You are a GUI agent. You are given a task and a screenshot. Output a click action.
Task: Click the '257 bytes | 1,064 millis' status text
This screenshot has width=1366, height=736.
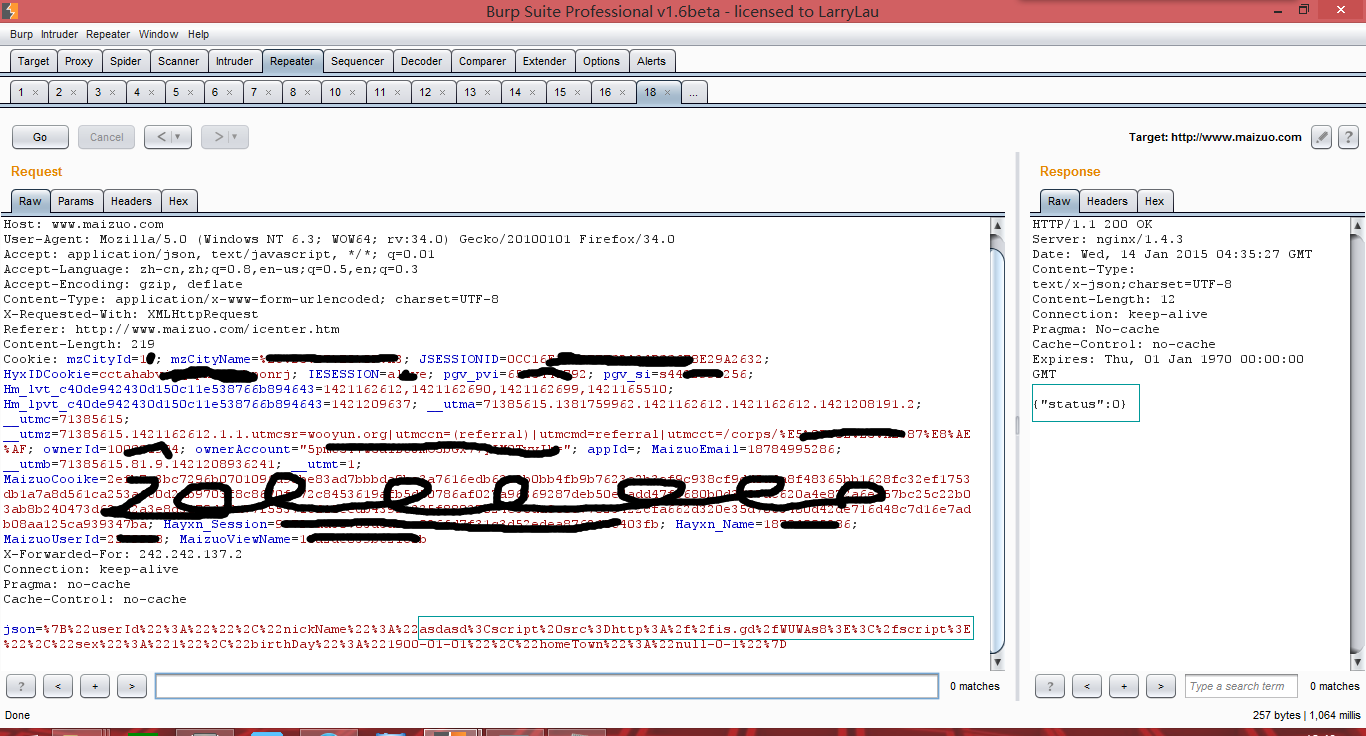[1306, 715]
